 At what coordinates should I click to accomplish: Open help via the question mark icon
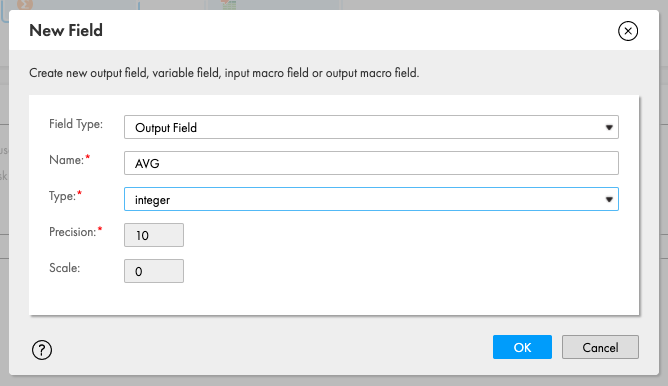[x=42, y=350]
